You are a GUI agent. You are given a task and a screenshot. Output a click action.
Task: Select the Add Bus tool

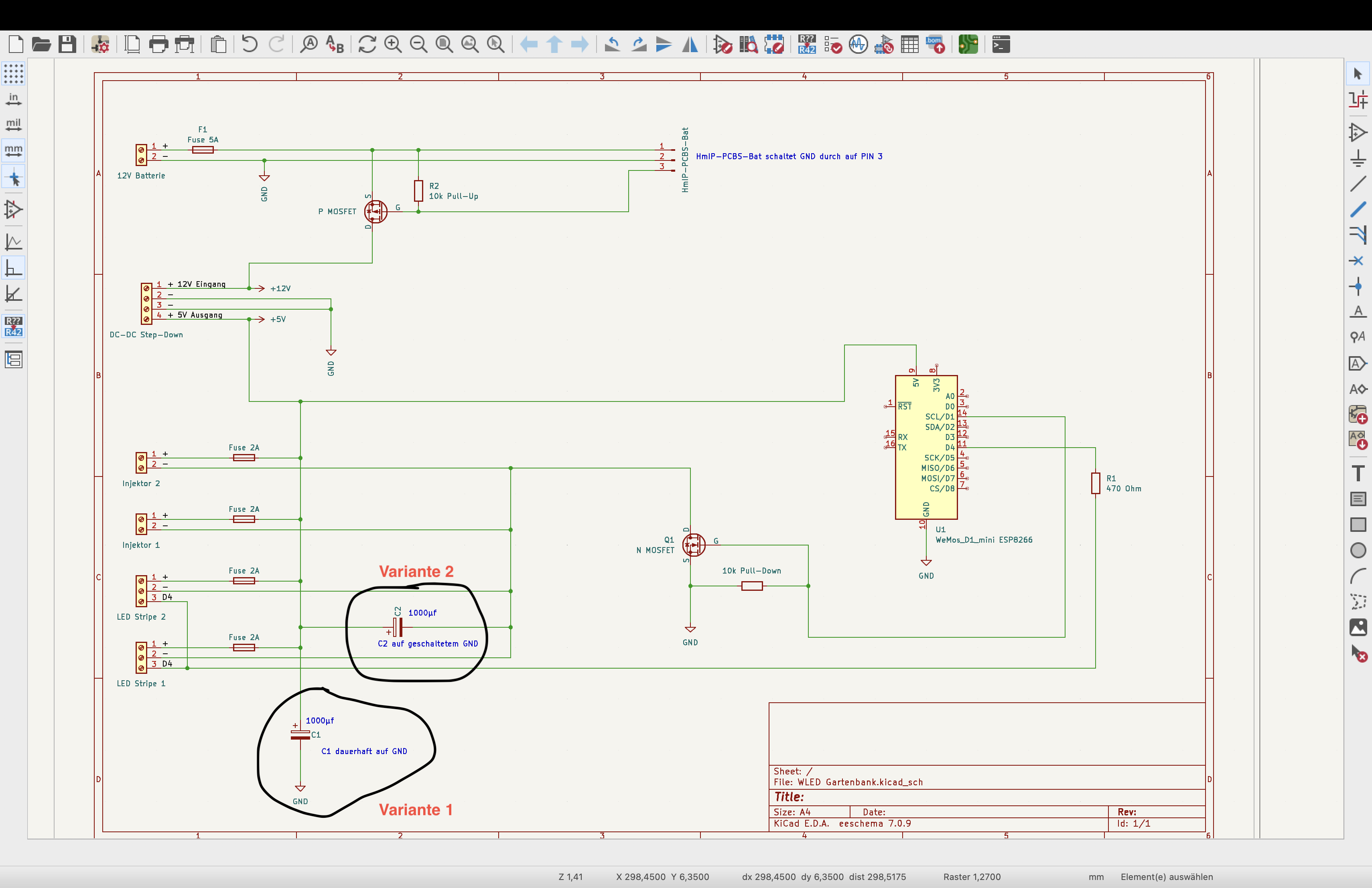[x=1358, y=210]
